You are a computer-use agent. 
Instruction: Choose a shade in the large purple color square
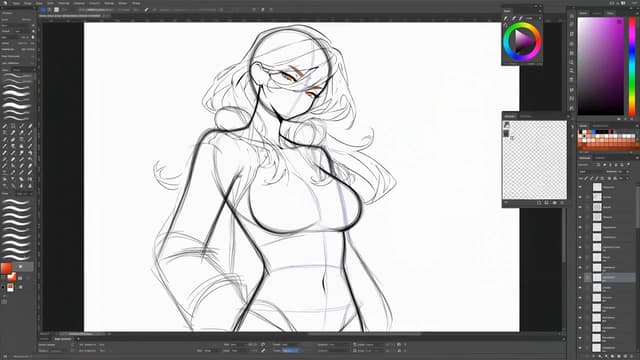(x=600, y=67)
